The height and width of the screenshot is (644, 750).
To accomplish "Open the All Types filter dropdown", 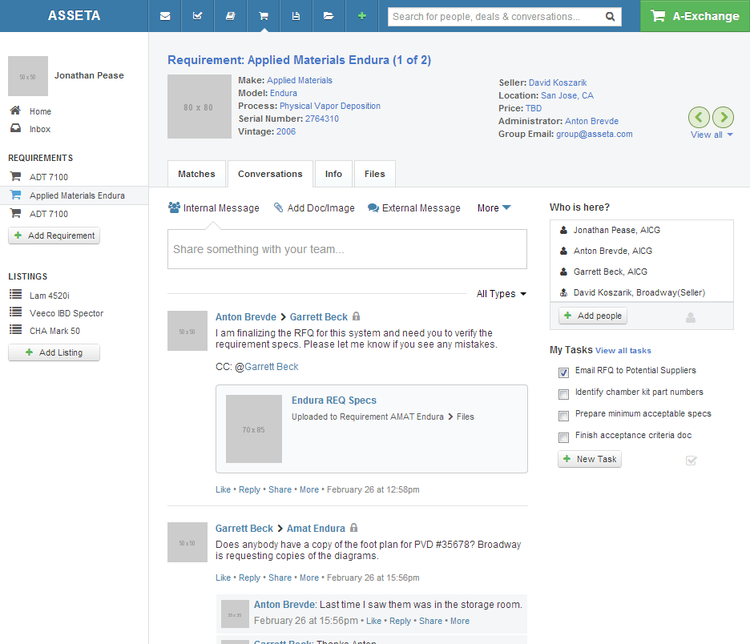I will tap(502, 294).
